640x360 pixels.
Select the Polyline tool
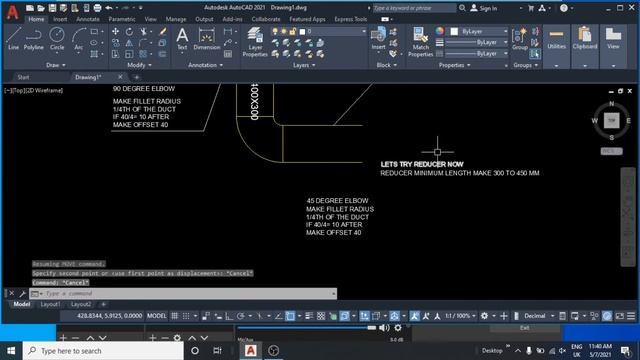click(x=33, y=39)
